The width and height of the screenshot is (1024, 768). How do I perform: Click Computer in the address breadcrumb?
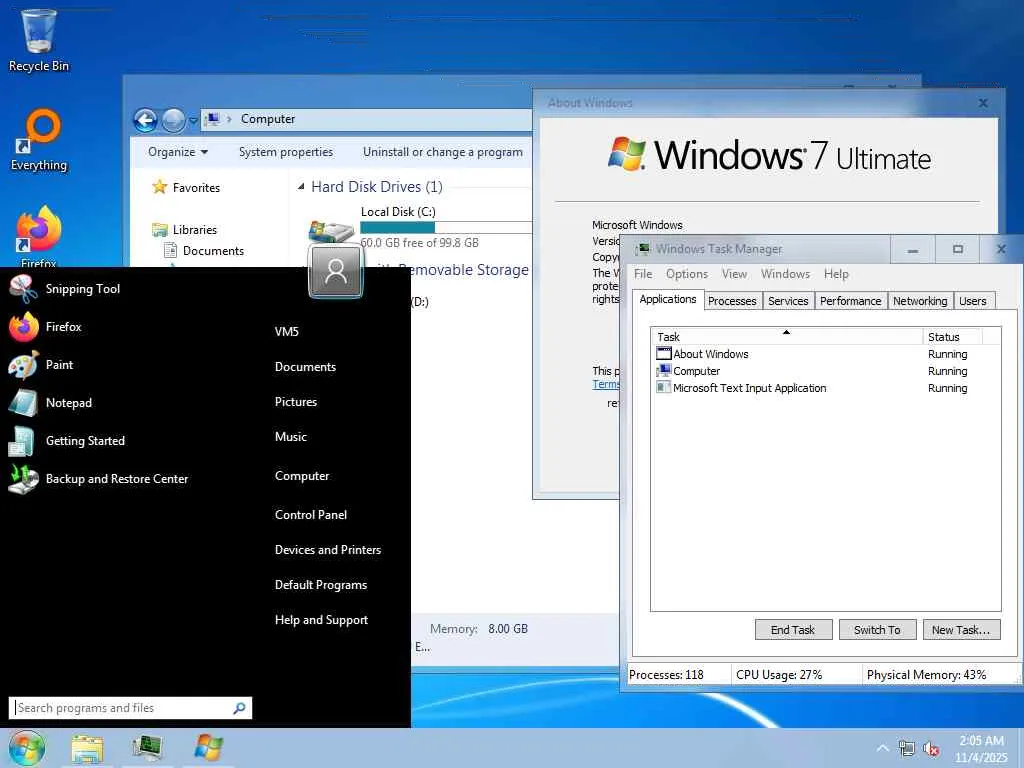point(268,119)
